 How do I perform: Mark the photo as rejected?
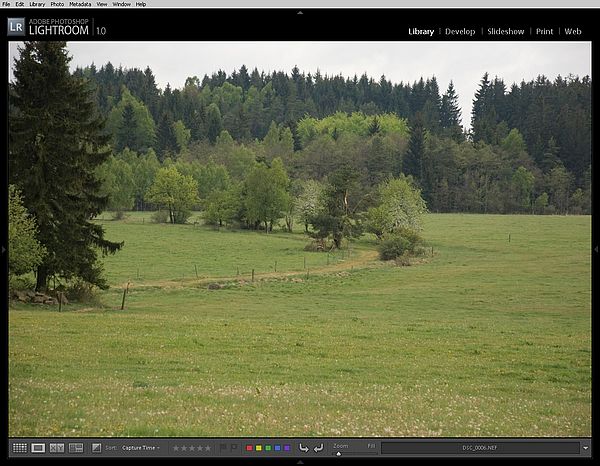234,448
